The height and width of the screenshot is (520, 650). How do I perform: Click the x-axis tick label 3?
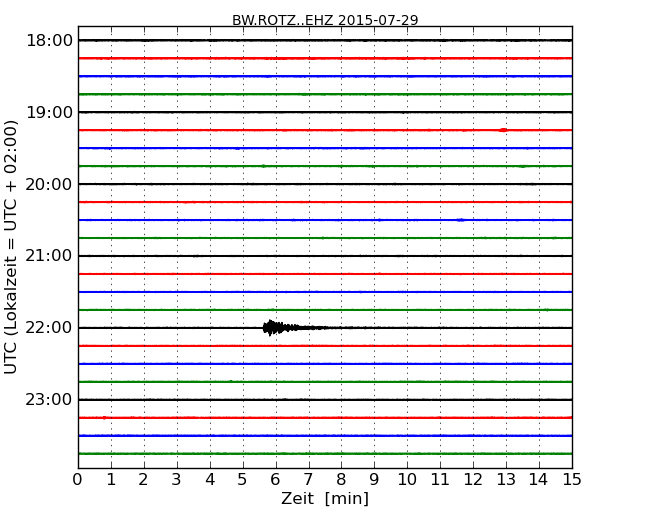(x=177, y=480)
